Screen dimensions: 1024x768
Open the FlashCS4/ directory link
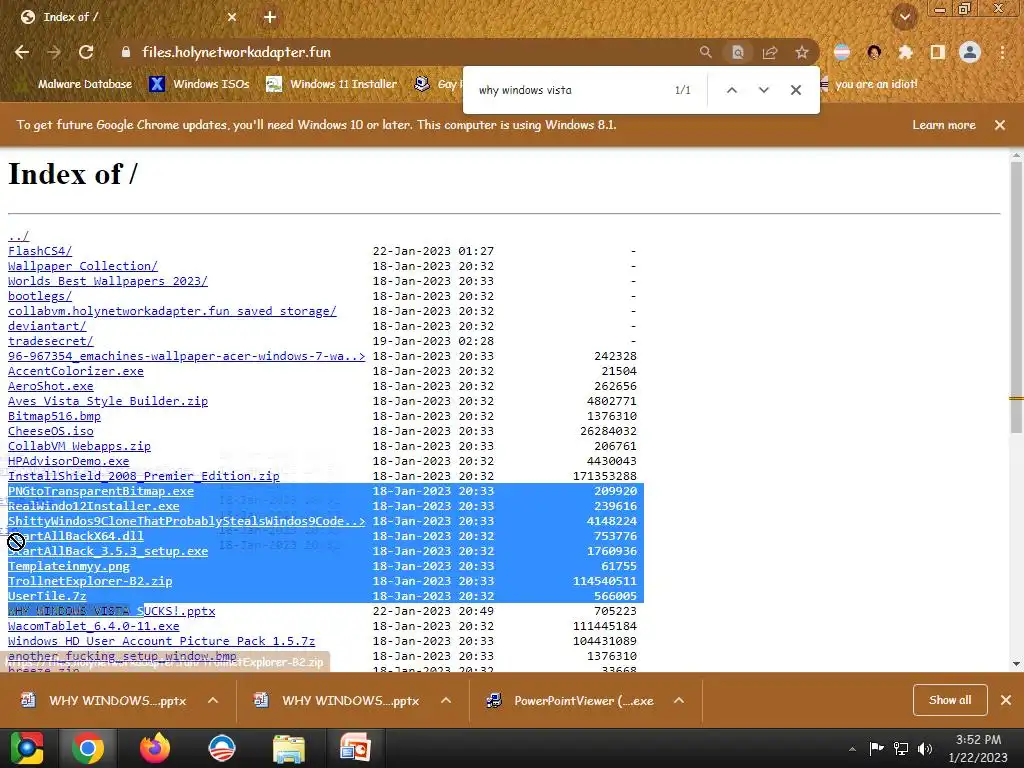tap(40, 251)
